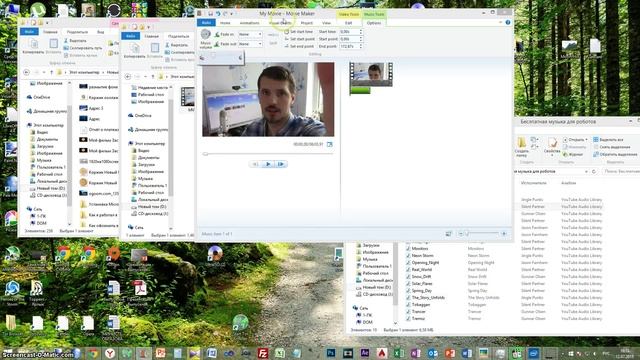640x360 pixels.
Task: Click the Исполнители column header
Action: click(x=533, y=183)
